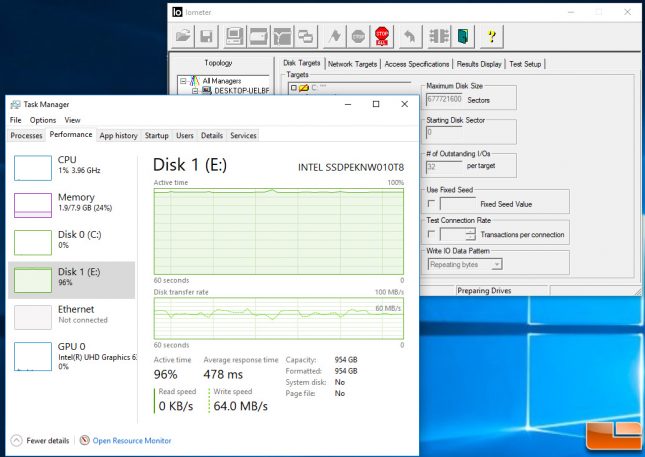Add new disk worker in Iometer toolbar

(x=258, y=36)
